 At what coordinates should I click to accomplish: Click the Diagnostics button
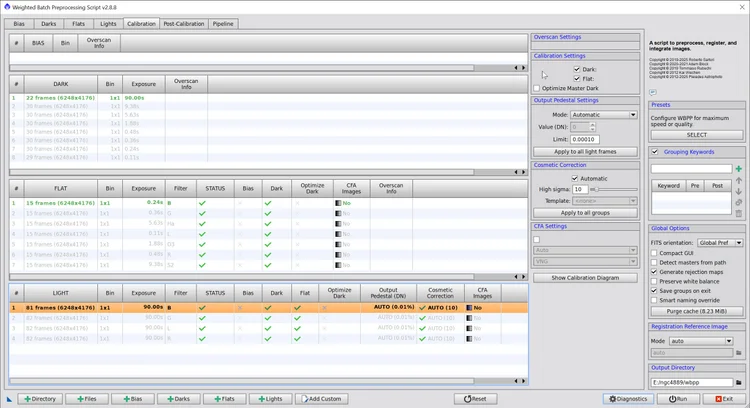coord(628,399)
